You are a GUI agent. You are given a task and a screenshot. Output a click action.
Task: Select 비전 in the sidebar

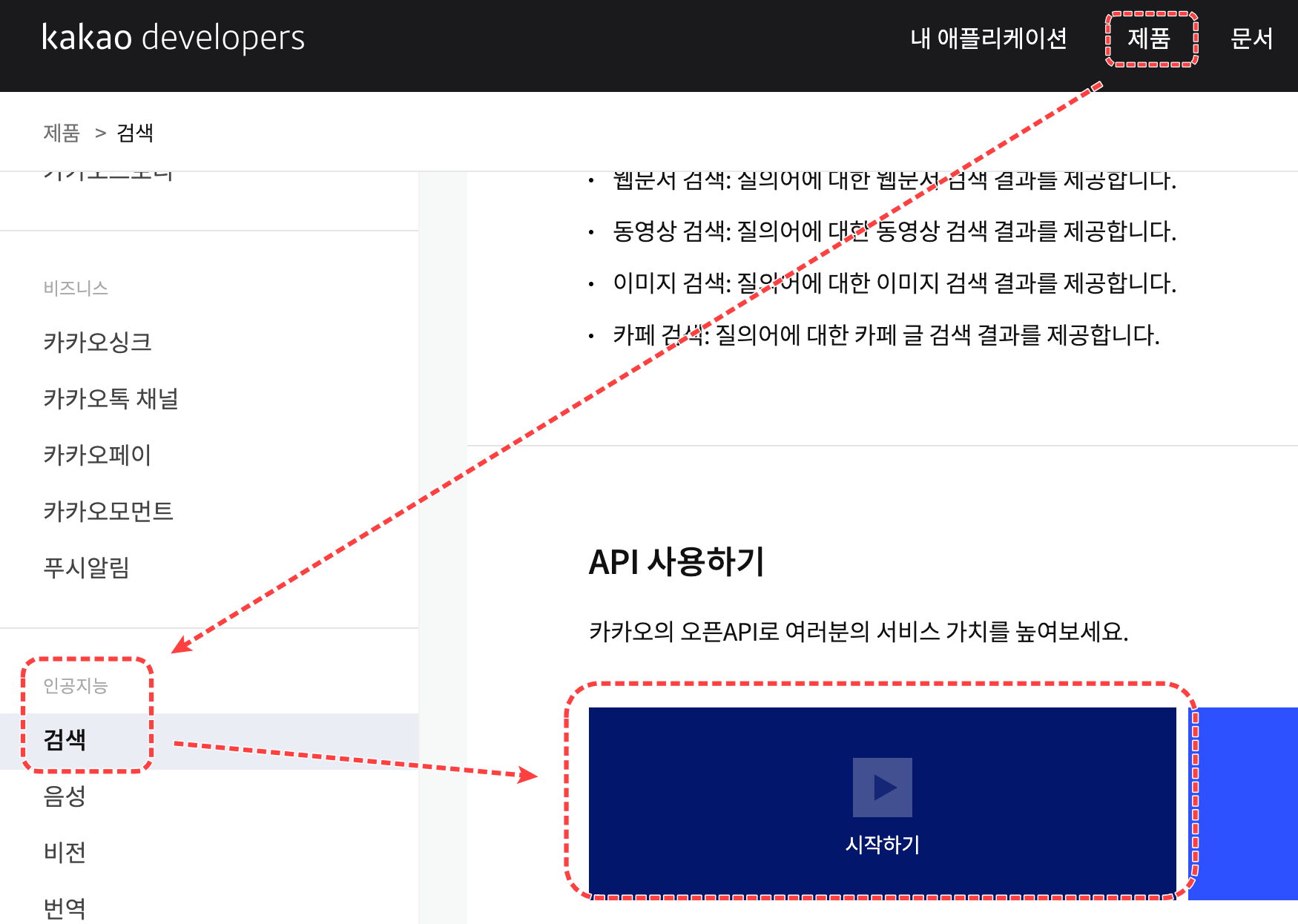pos(65,852)
